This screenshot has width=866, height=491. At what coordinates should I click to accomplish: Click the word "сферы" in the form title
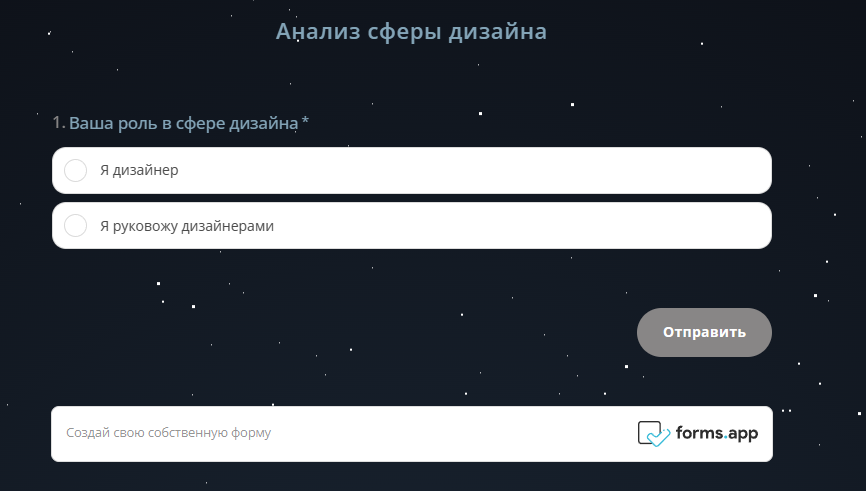tap(404, 32)
